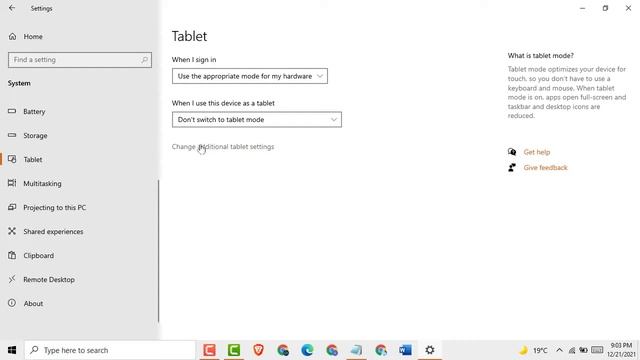Open the taskbar clock showing 9:03 PM
The width and height of the screenshot is (640, 360).
620,350
